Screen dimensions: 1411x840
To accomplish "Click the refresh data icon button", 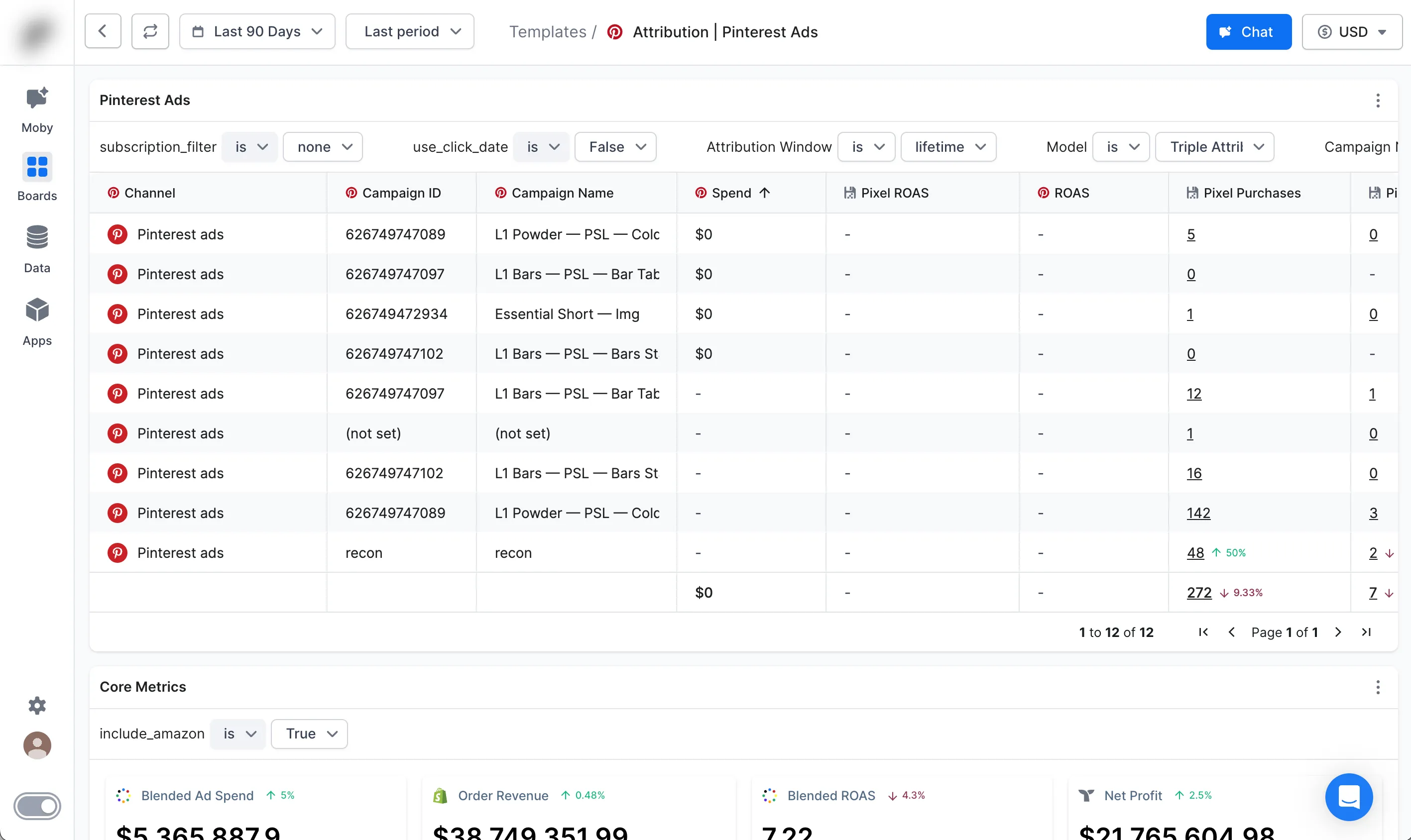I will click(x=150, y=32).
